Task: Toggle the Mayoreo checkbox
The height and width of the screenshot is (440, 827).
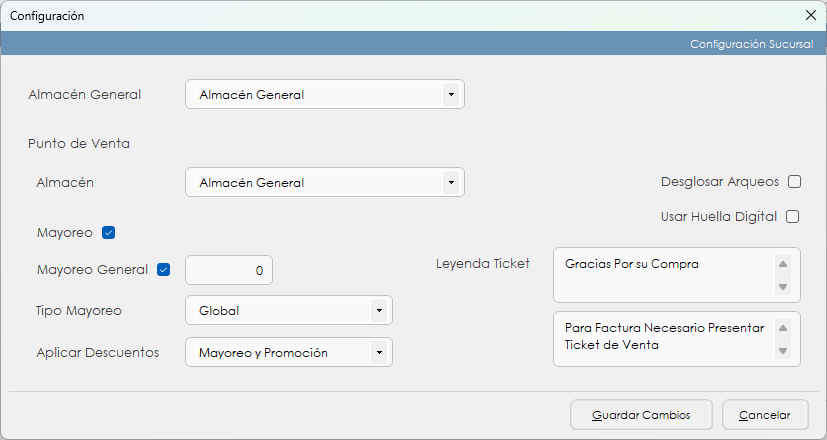Action: click(x=109, y=233)
